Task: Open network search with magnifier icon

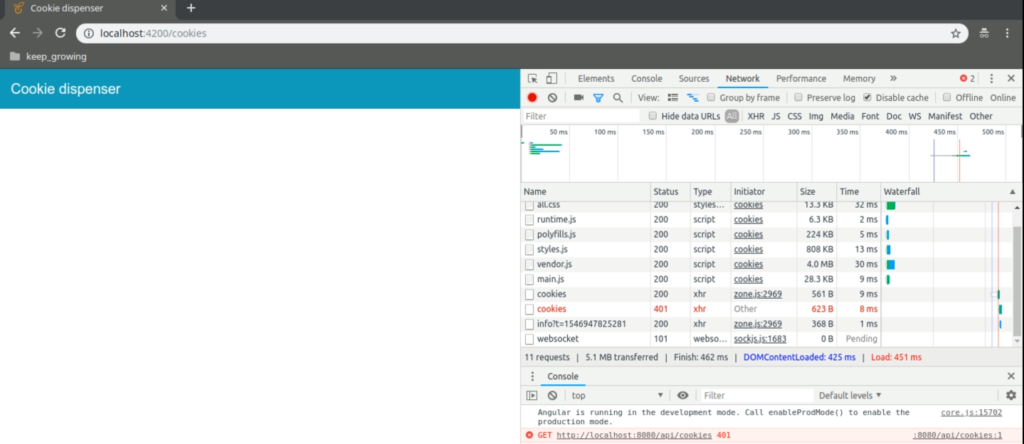Action: 618,98
